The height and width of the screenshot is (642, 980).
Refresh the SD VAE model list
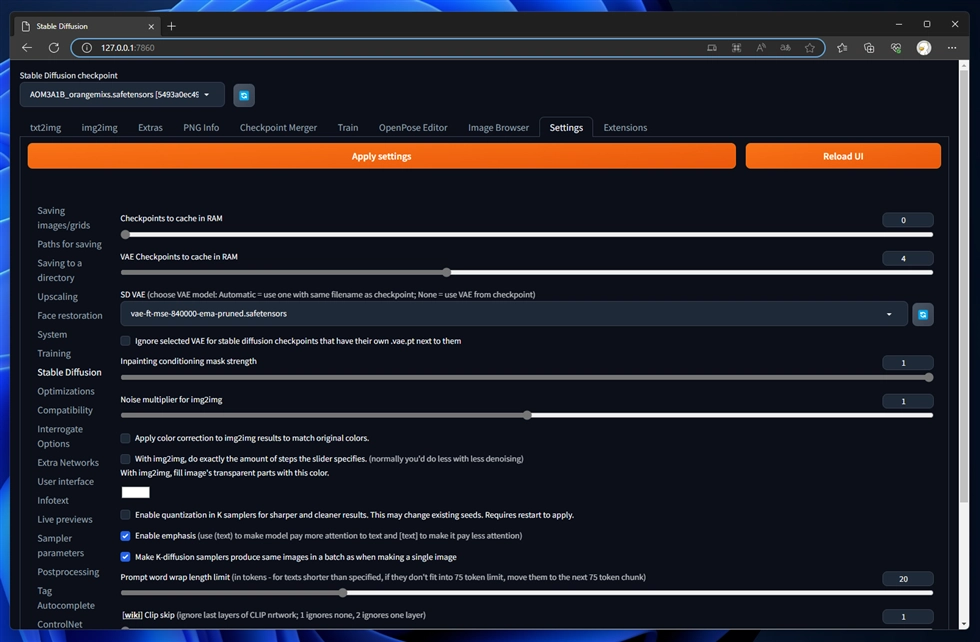922,314
